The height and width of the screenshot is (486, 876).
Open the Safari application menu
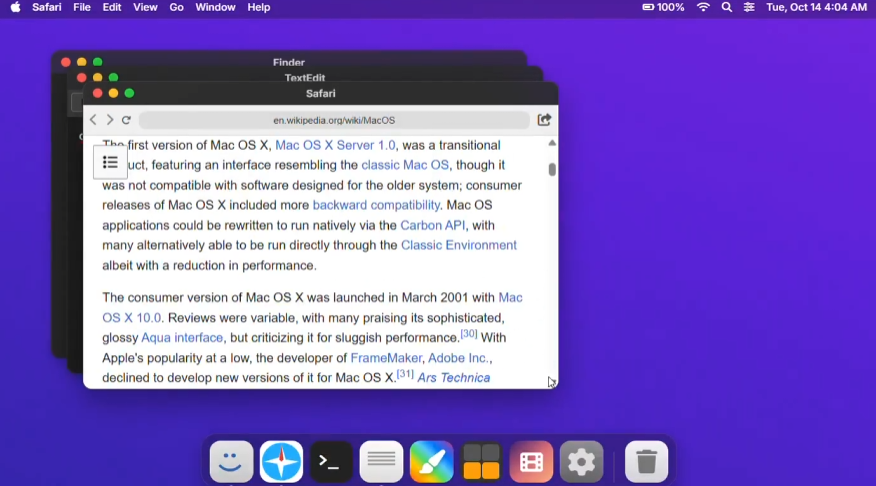[x=47, y=7]
